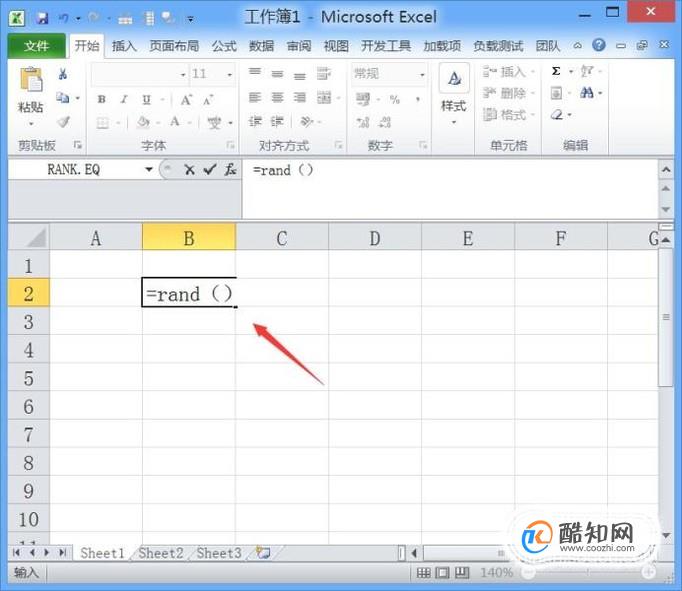
Task: Open font dialog launcher in 字体 group
Action: click(231, 145)
